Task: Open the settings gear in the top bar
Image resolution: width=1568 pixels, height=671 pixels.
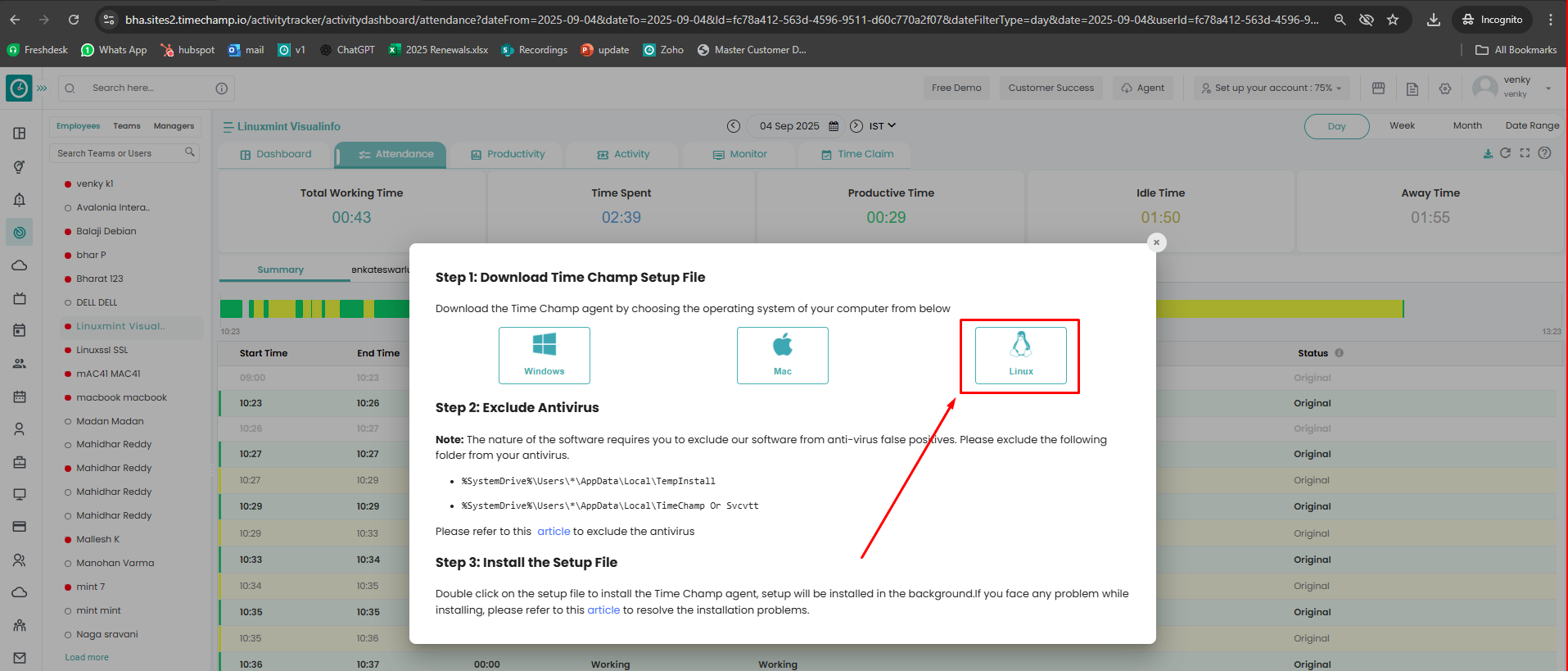Action: (1445, 88)
